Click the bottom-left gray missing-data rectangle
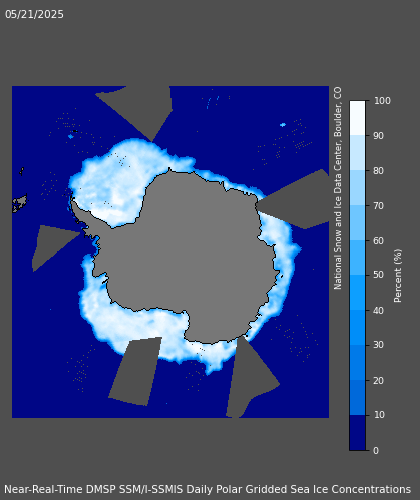420x500 pixels. pos(136,372)
